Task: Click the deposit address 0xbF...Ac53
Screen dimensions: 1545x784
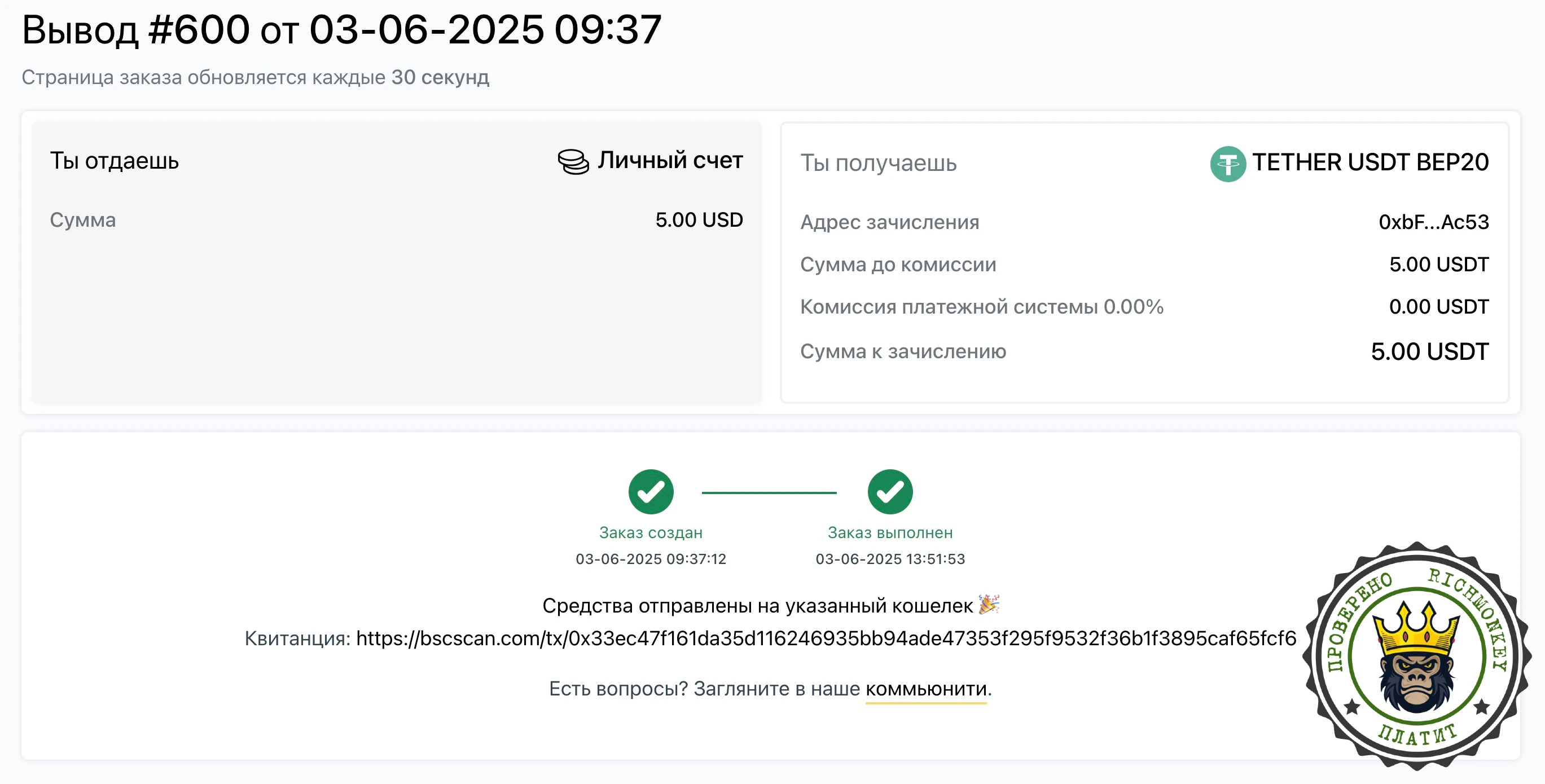Action: [x=1433, y=222]
